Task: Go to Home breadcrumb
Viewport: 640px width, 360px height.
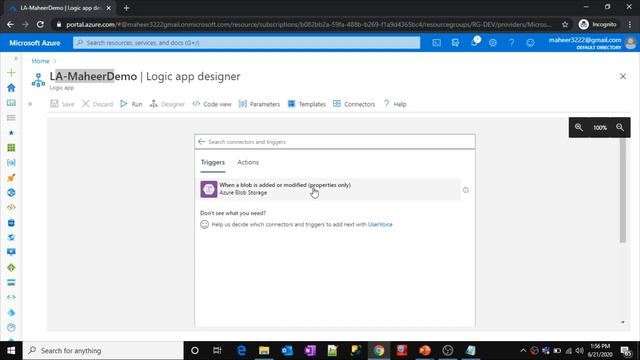Action: pos(40,61)
